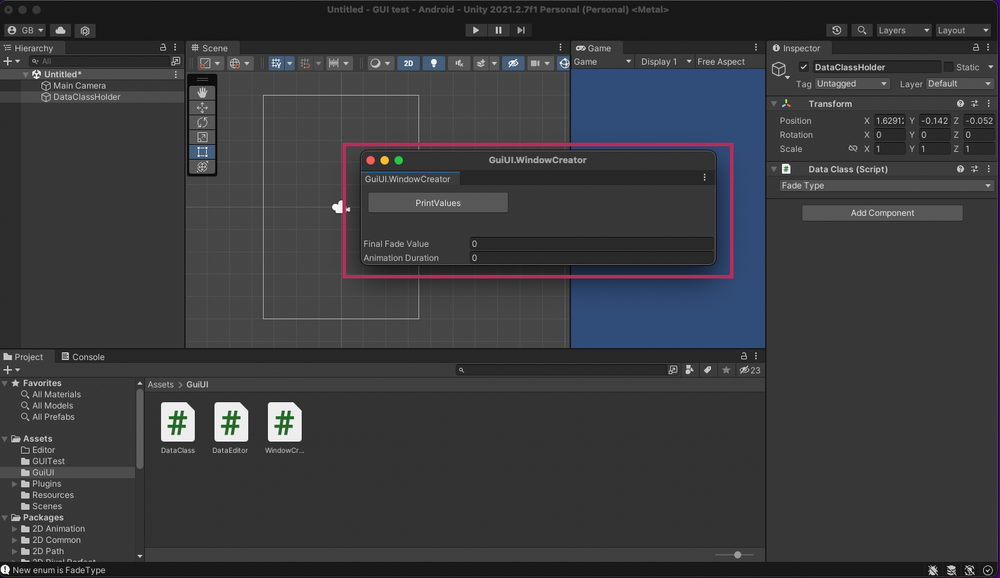The image size is (1000, 578).
Task: Click the PrintValues button in GuiUI.WindowCreator
Action: point(437,202)
